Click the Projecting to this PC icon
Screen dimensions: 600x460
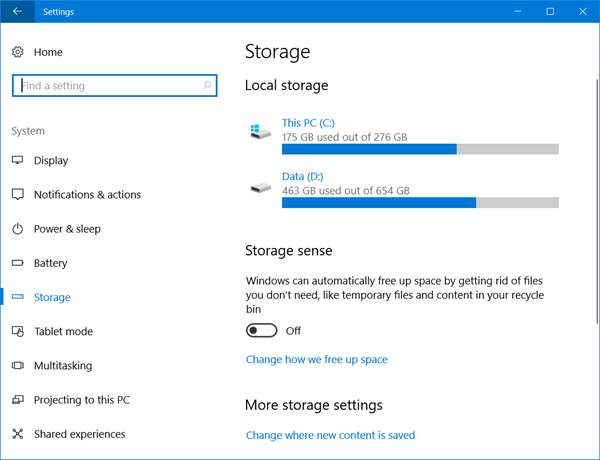pos(18,400)
